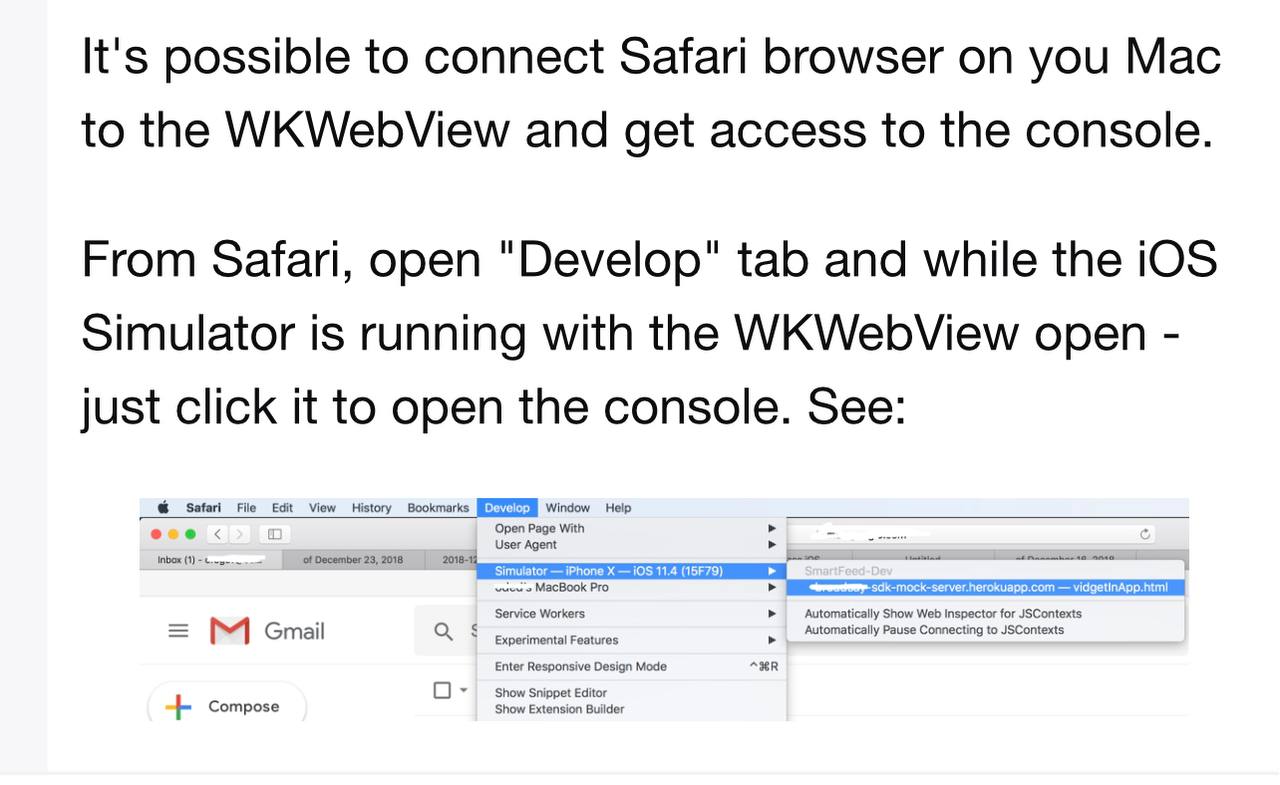Switch to the Inbox (1) tab
The width and height of the screenshot is (1280, 785).
[x=211, y=559]
